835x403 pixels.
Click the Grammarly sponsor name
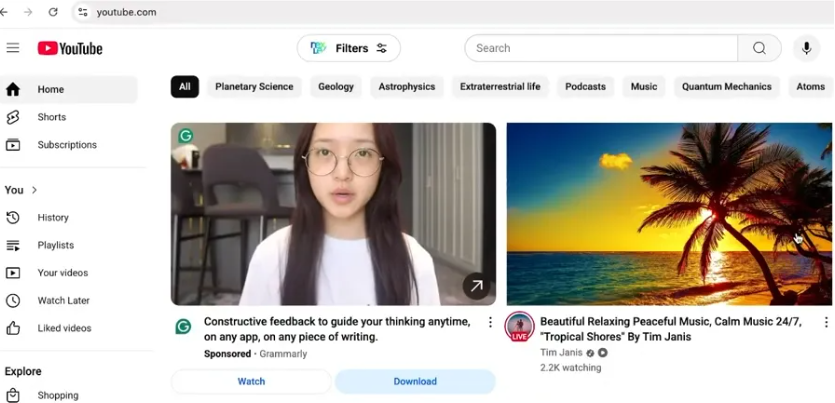point(283,354)
